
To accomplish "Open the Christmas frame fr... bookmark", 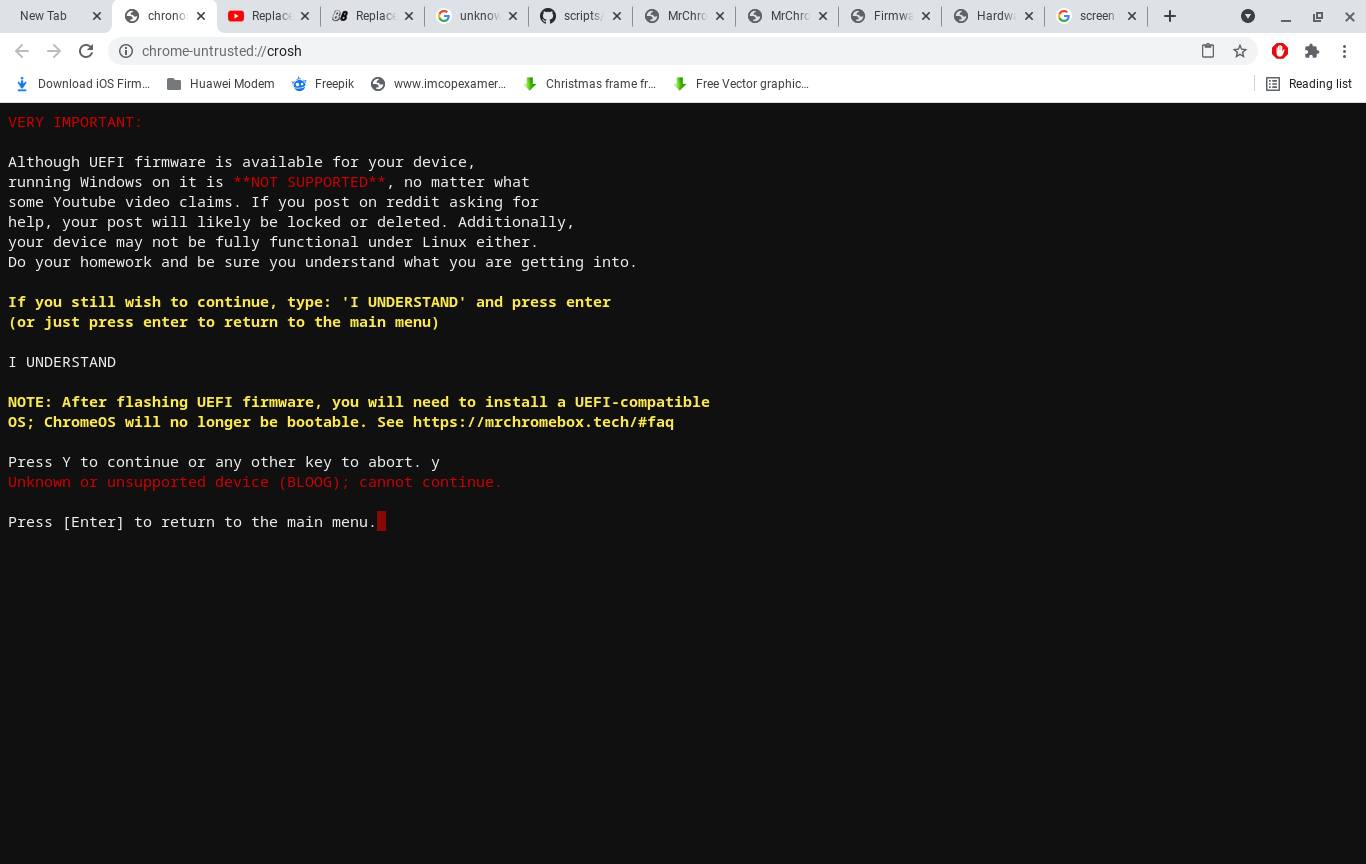I will click(x=589, y=84).
